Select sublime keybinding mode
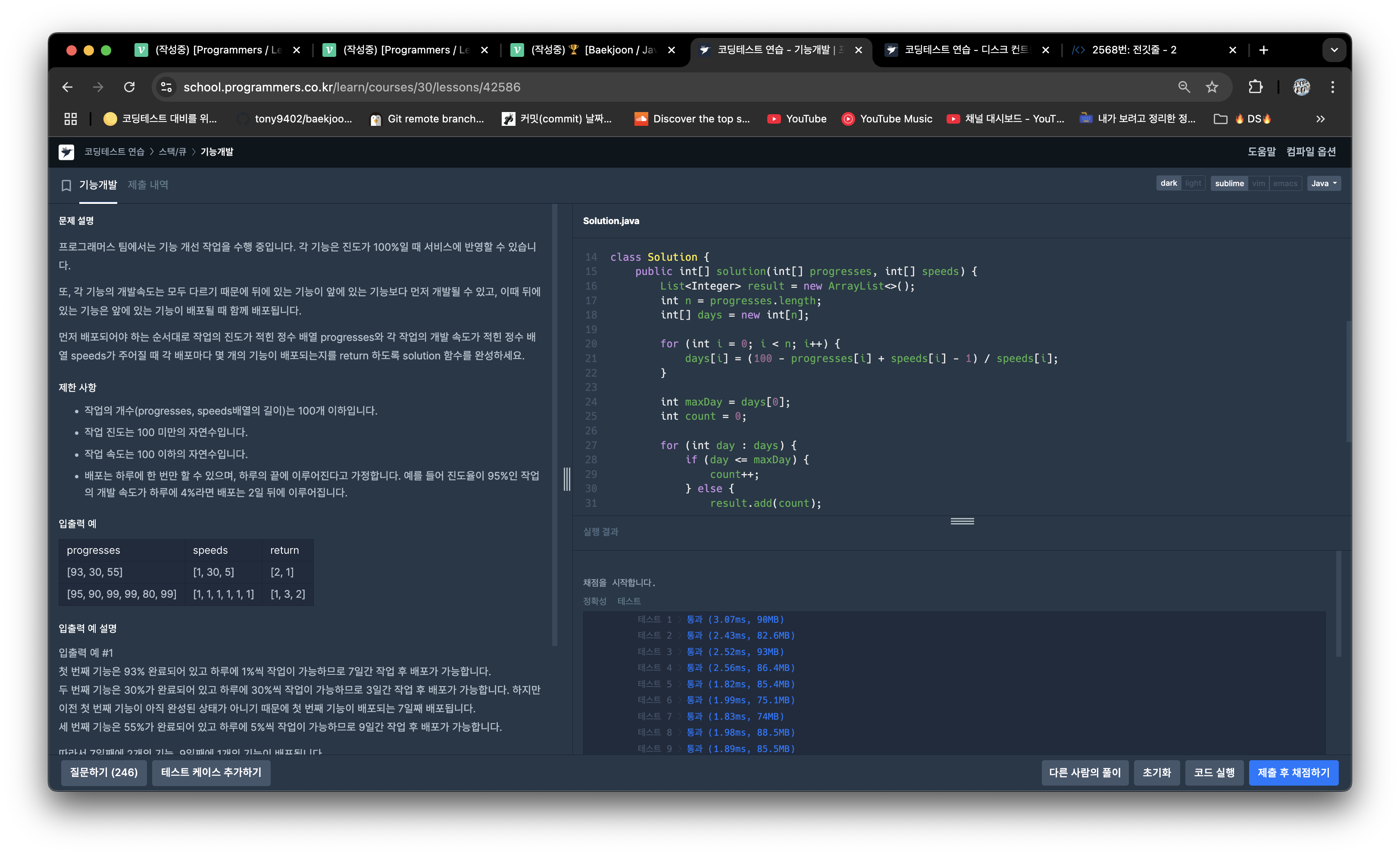1400x855 pixels. [1229, 184]
